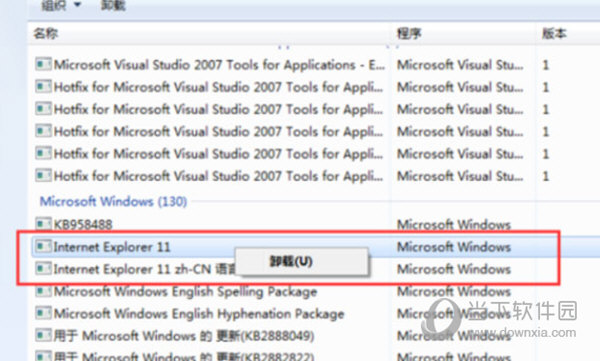Click the 卸载 toolbar button
This screenshot has width=600, height=361.
113,5
